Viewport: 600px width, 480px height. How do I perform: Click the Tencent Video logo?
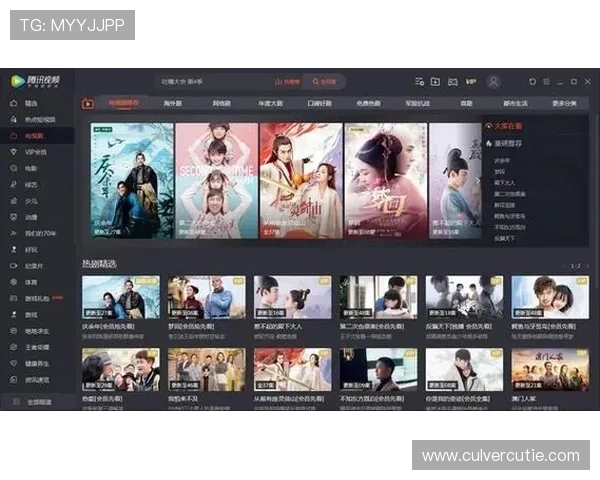coord(35,81)
